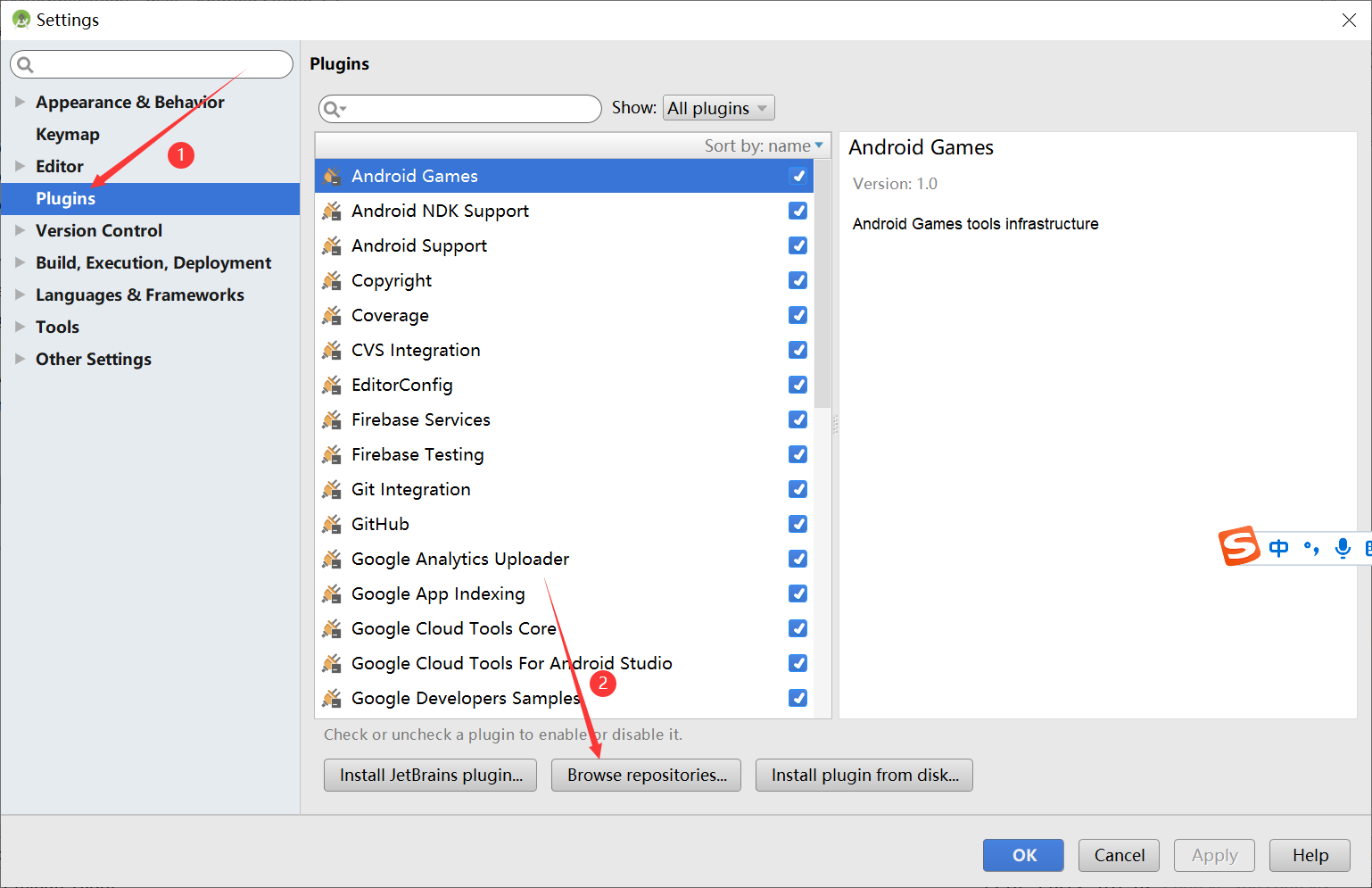Click the Google Developers Samples plugin icon
Screen dimensions: 1372x888
(332, 698)
